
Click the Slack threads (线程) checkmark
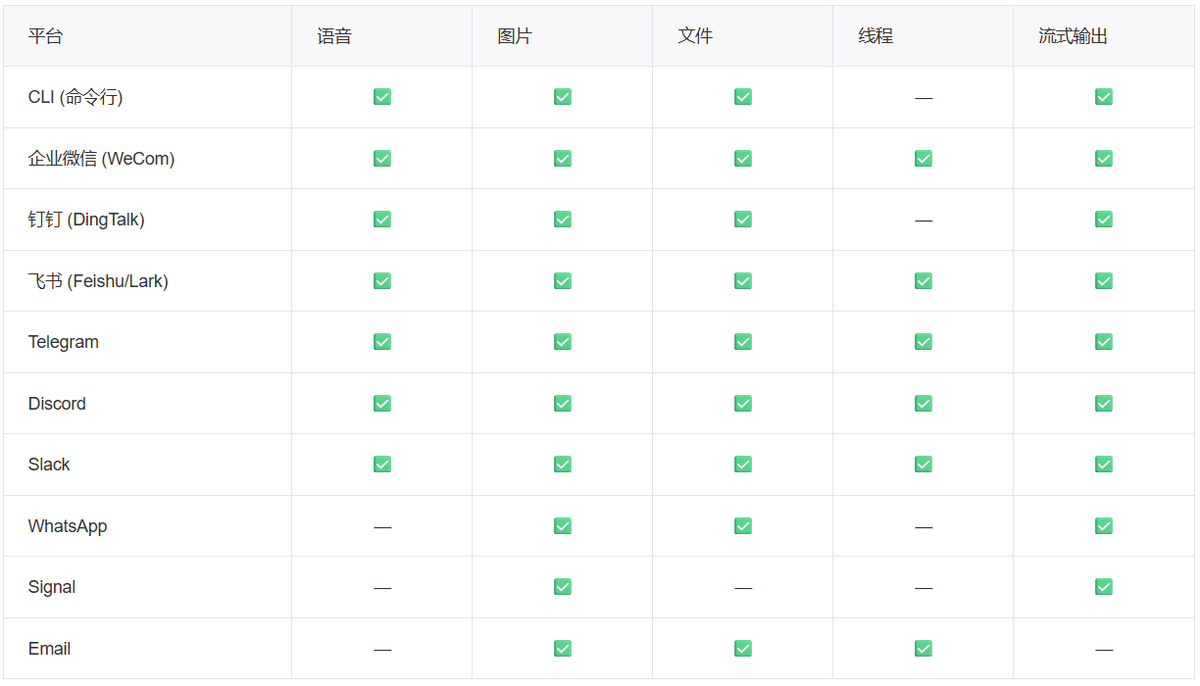923,464
